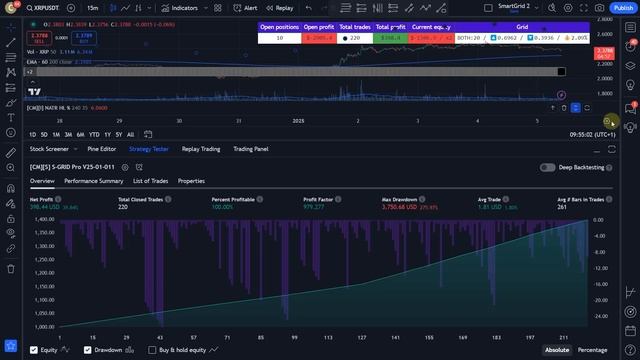Uncheck Drawdown checkbox
Image resolution: width=640 pixels, height=360 pixels.
pos(87,350)
